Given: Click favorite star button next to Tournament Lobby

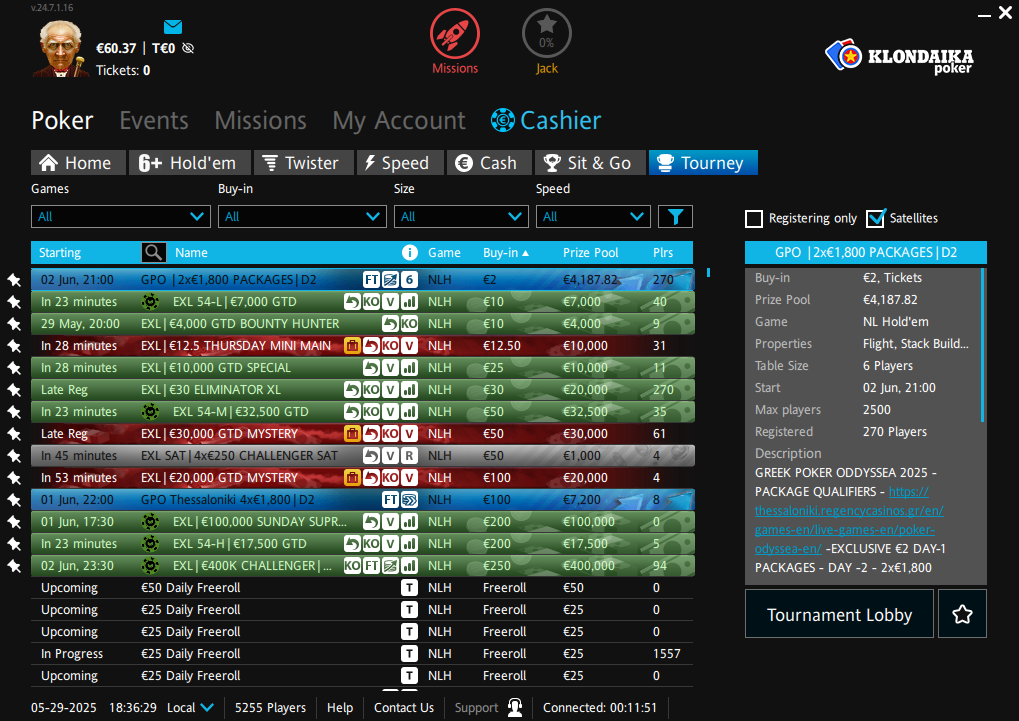Looking at the screenshot, I should [962, 614].
